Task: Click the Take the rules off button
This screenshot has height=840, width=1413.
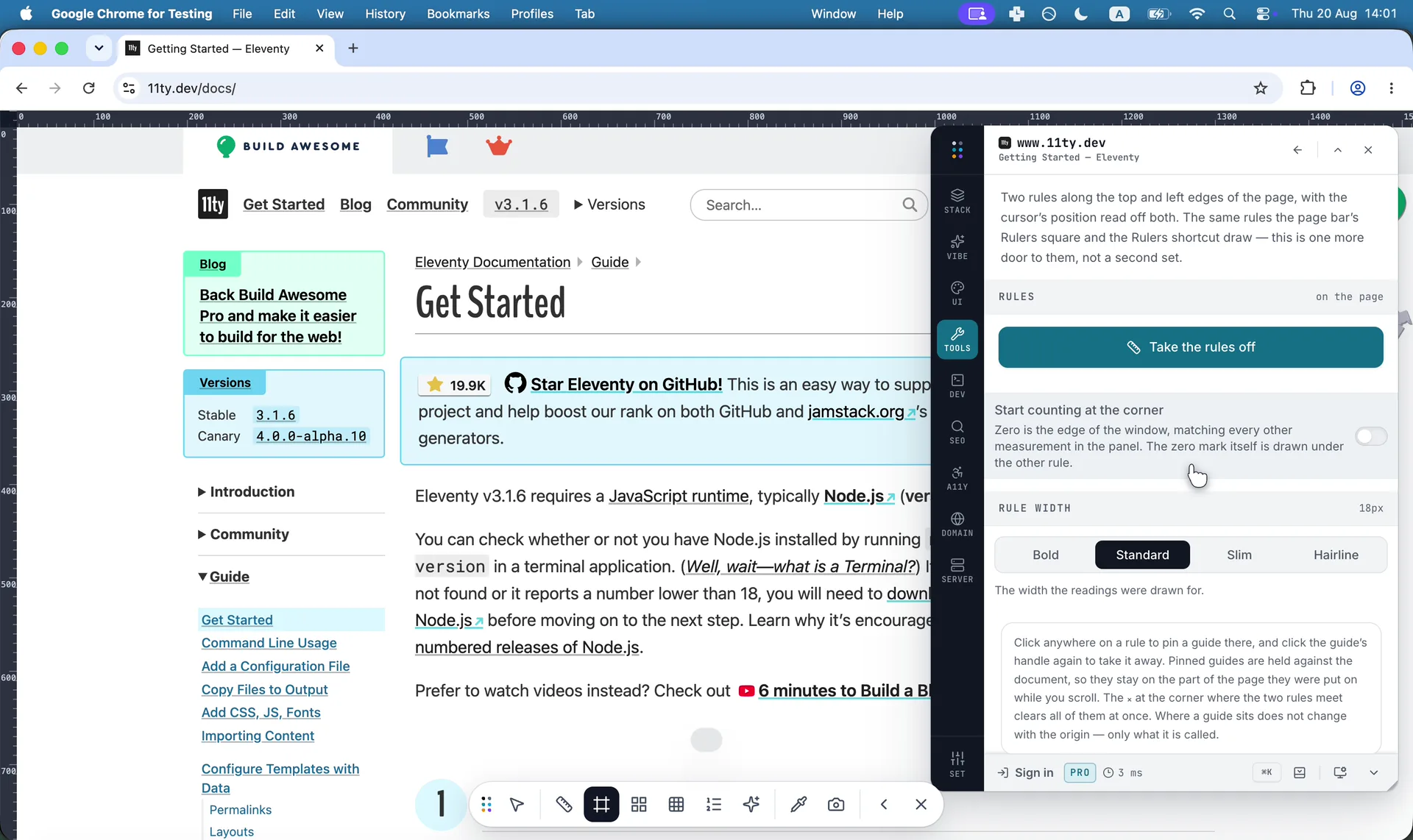Action: tap(1191, 347)
